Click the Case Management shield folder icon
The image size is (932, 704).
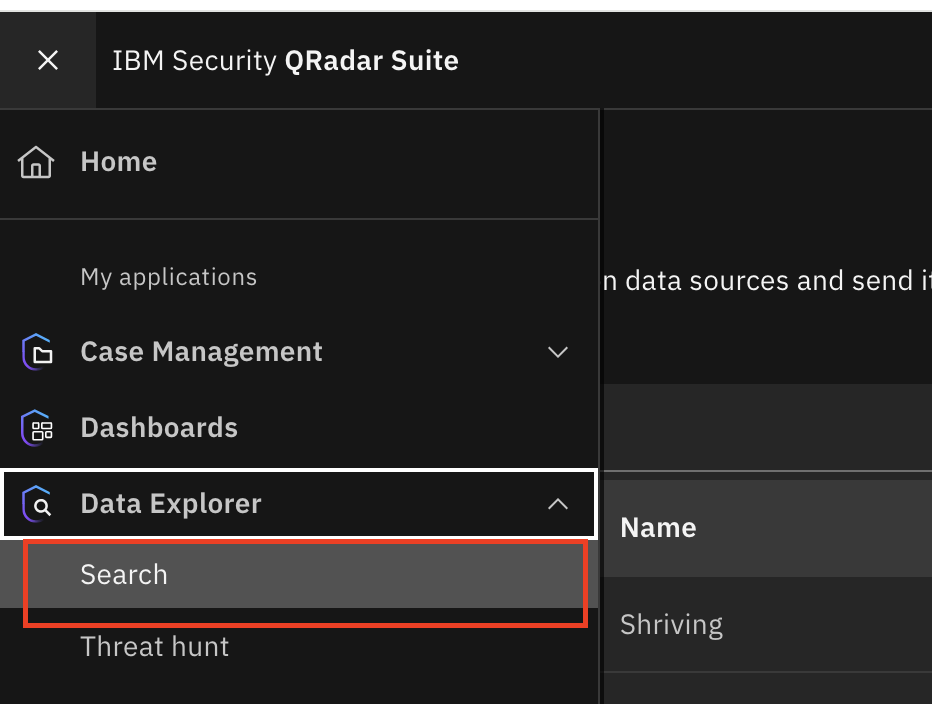click(37, 351)
